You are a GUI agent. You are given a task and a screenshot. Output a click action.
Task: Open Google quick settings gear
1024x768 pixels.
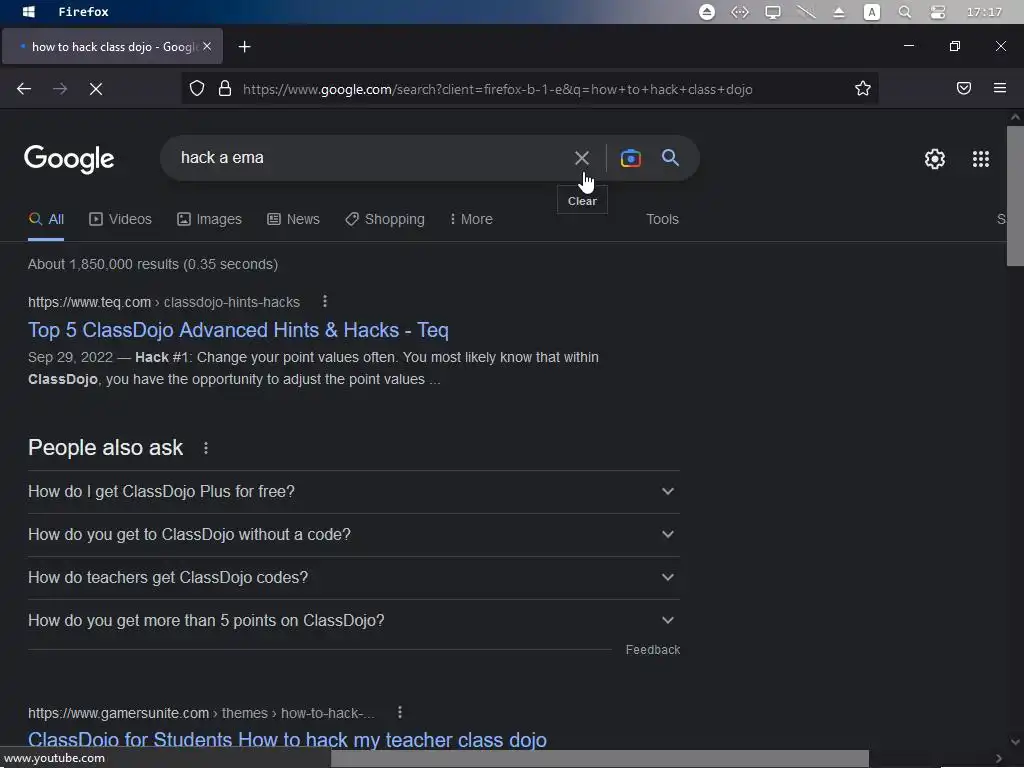[x=935, y=159]
